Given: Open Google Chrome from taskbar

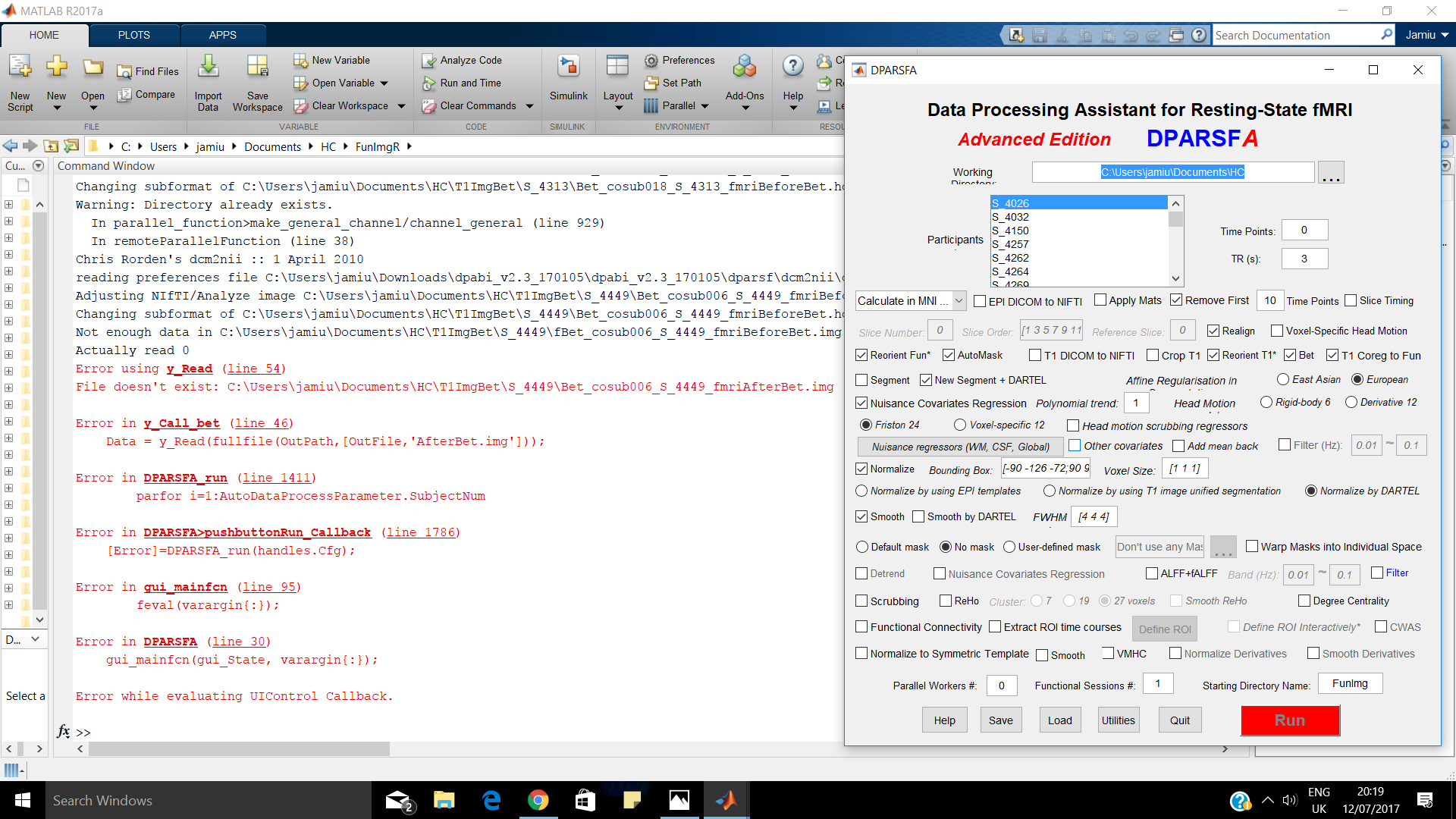Looking at the screenshot, I should point(538,800).
